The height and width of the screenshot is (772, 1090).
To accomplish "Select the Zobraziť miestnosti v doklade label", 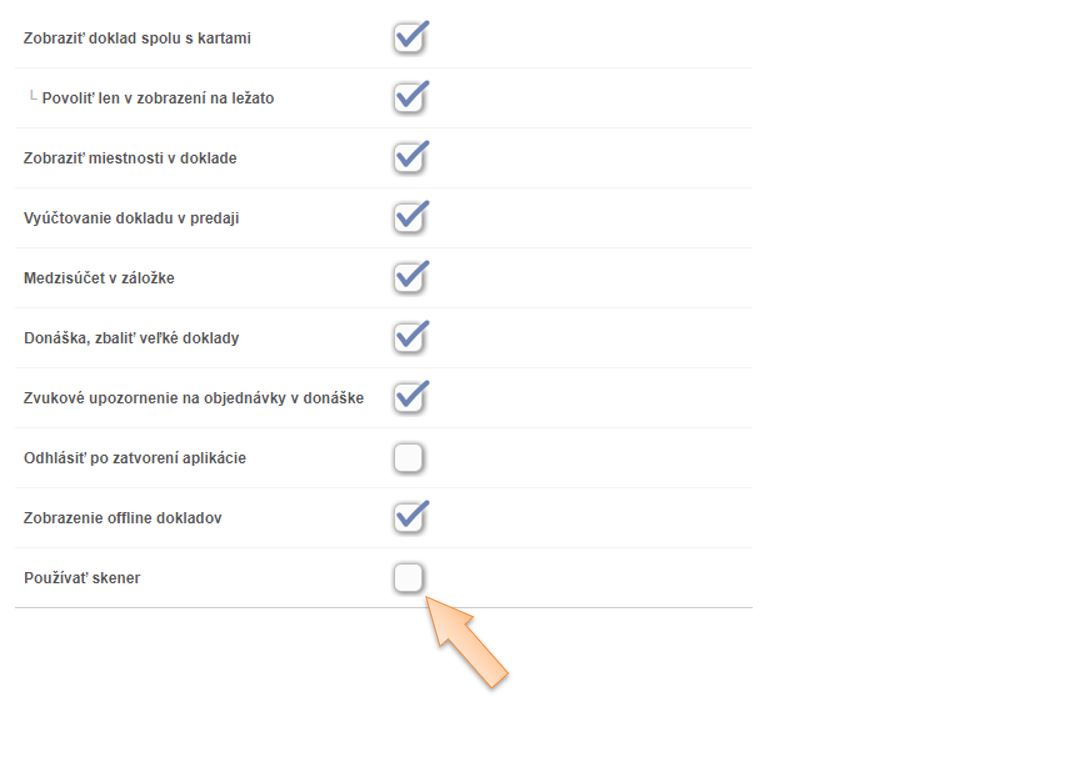I will click(130, 158).
